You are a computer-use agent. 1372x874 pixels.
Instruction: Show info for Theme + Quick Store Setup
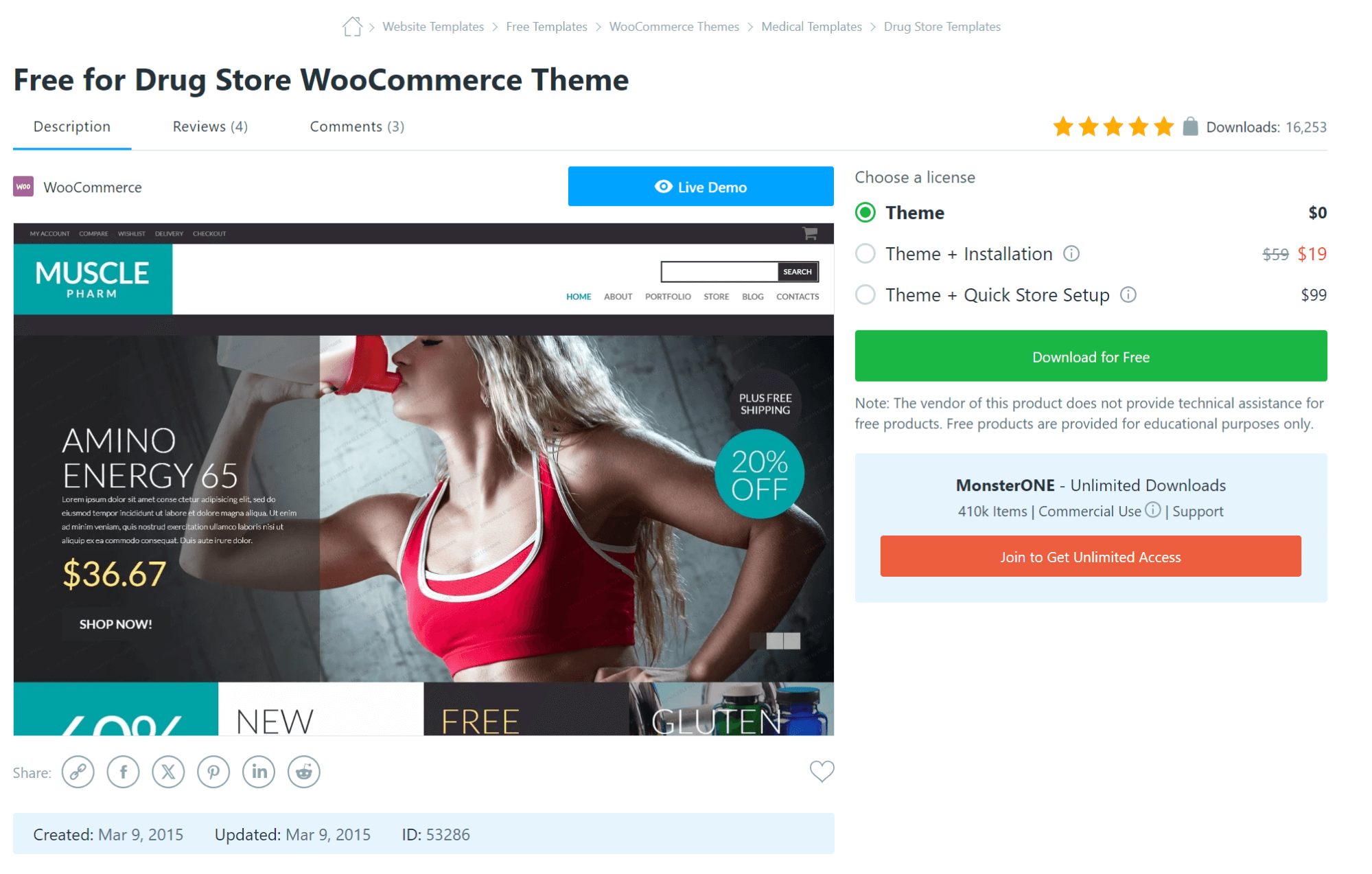(x=1128, y=295)
